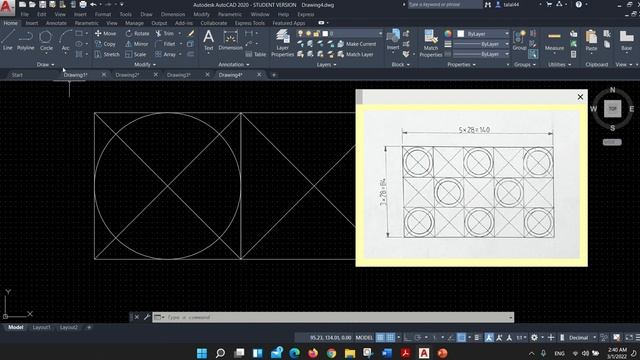Click the Save icon in quick access toolbar
This screenshot has height=360, width=640.
42,4
